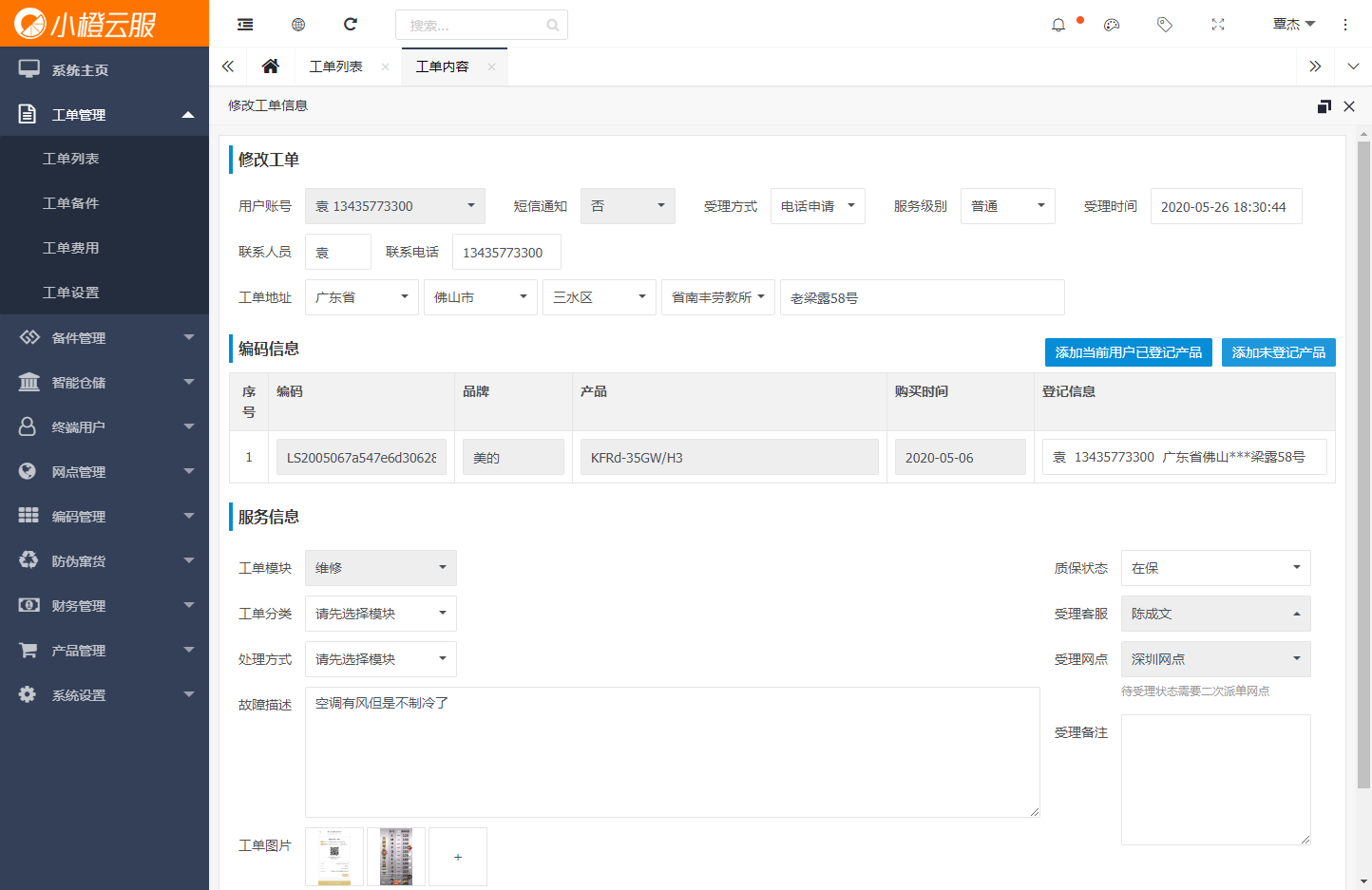The height and width of the screenshot is (890, 1372).
Task: Click the tag note icon
Action: tap(1165, 25)
